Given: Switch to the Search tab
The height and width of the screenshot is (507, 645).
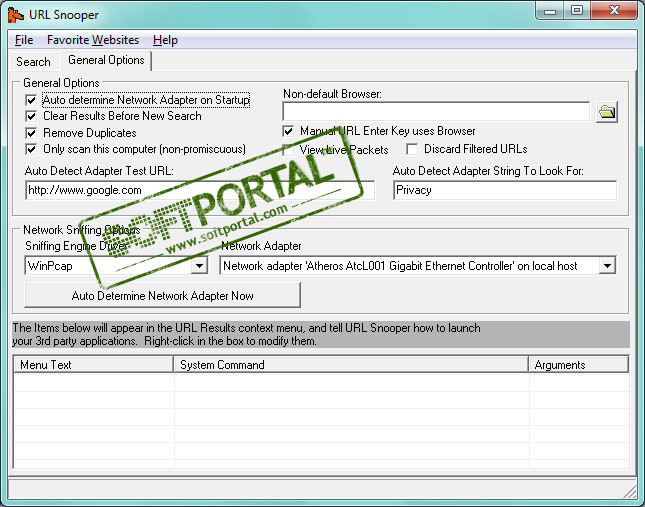Looking at the screenshot, I should [33, 62].
